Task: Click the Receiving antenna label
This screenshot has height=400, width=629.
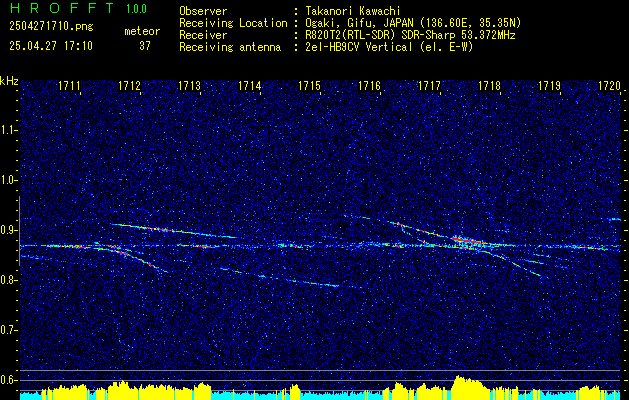Action: [230, 47]
